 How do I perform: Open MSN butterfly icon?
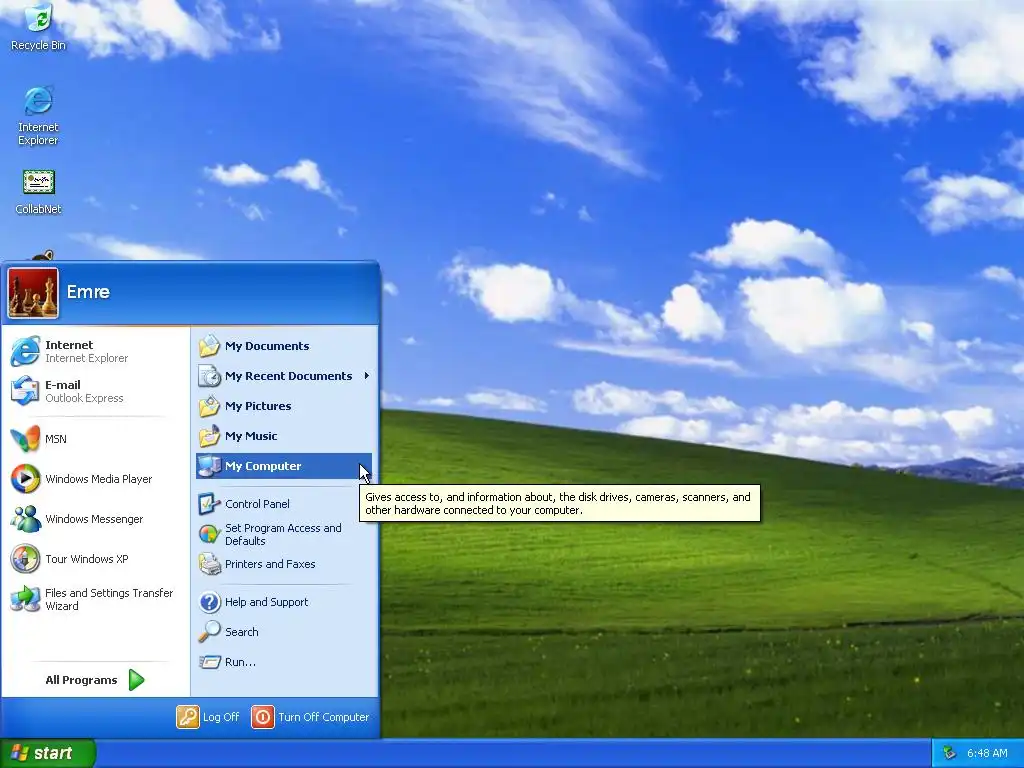25,438
